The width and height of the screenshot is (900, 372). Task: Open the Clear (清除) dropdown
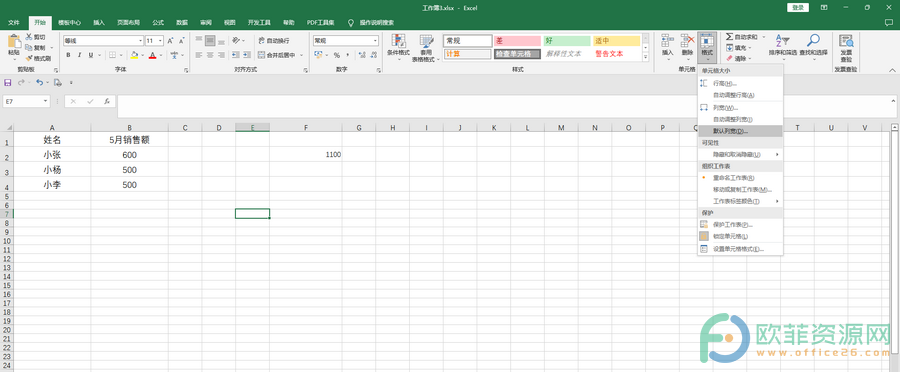739,59
